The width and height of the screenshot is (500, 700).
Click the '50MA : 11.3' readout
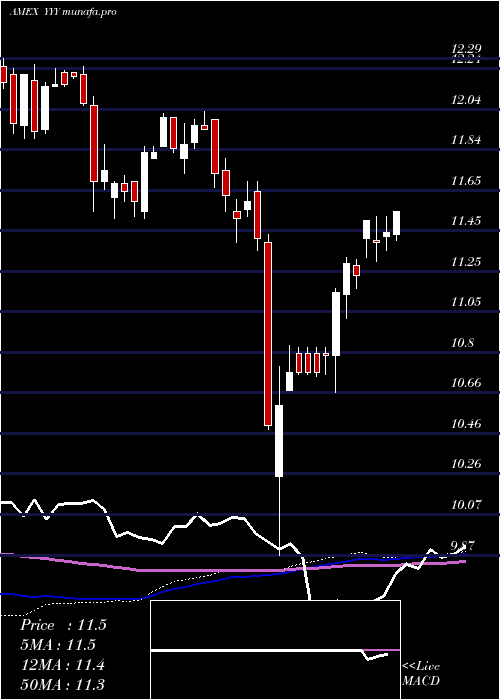tap(63, 684)
